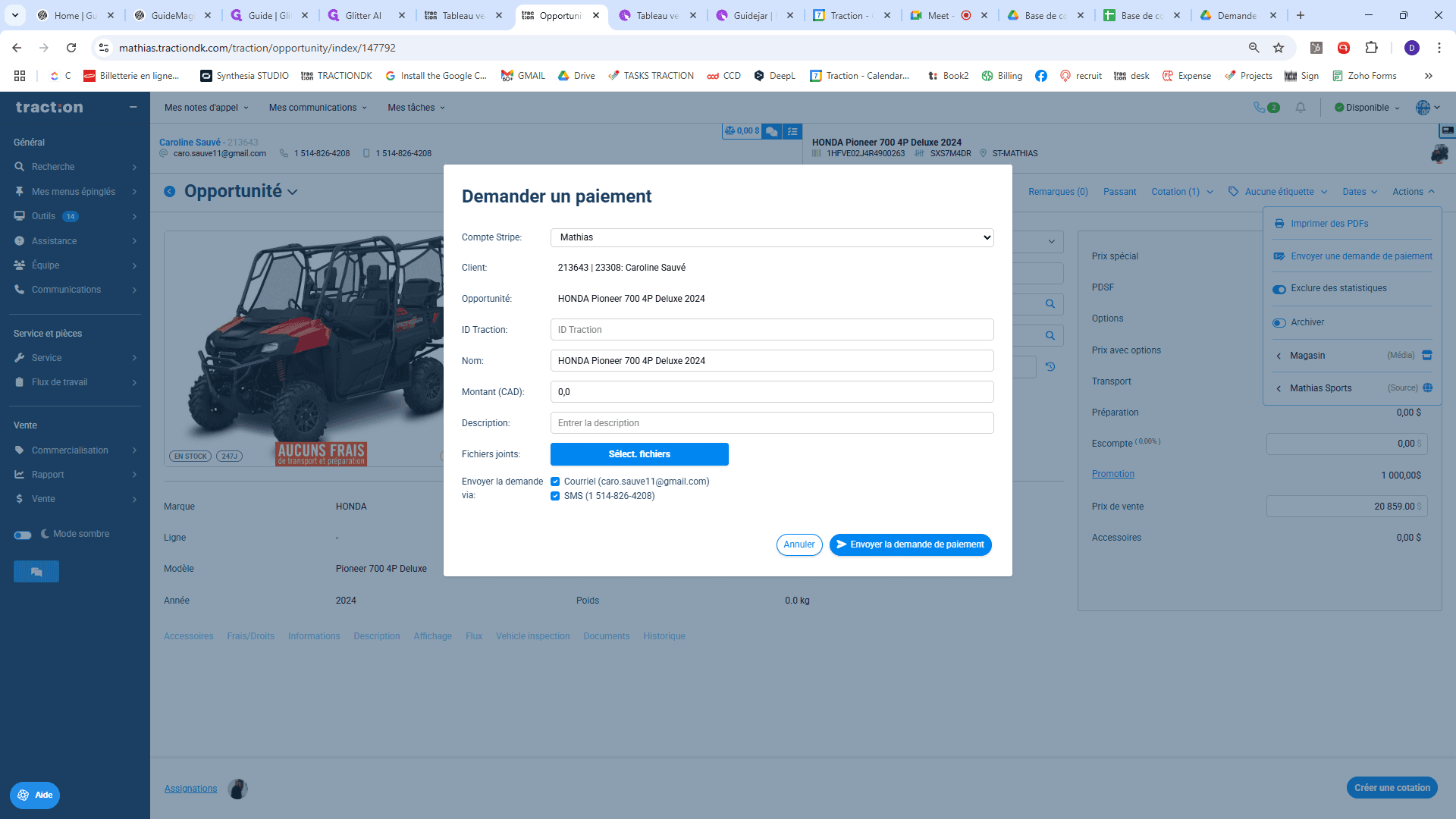Toggle Exclure des statistiques switch
Viewport: 1456px width, 819px height.
pyautogui.click(x=1279, y=289)
